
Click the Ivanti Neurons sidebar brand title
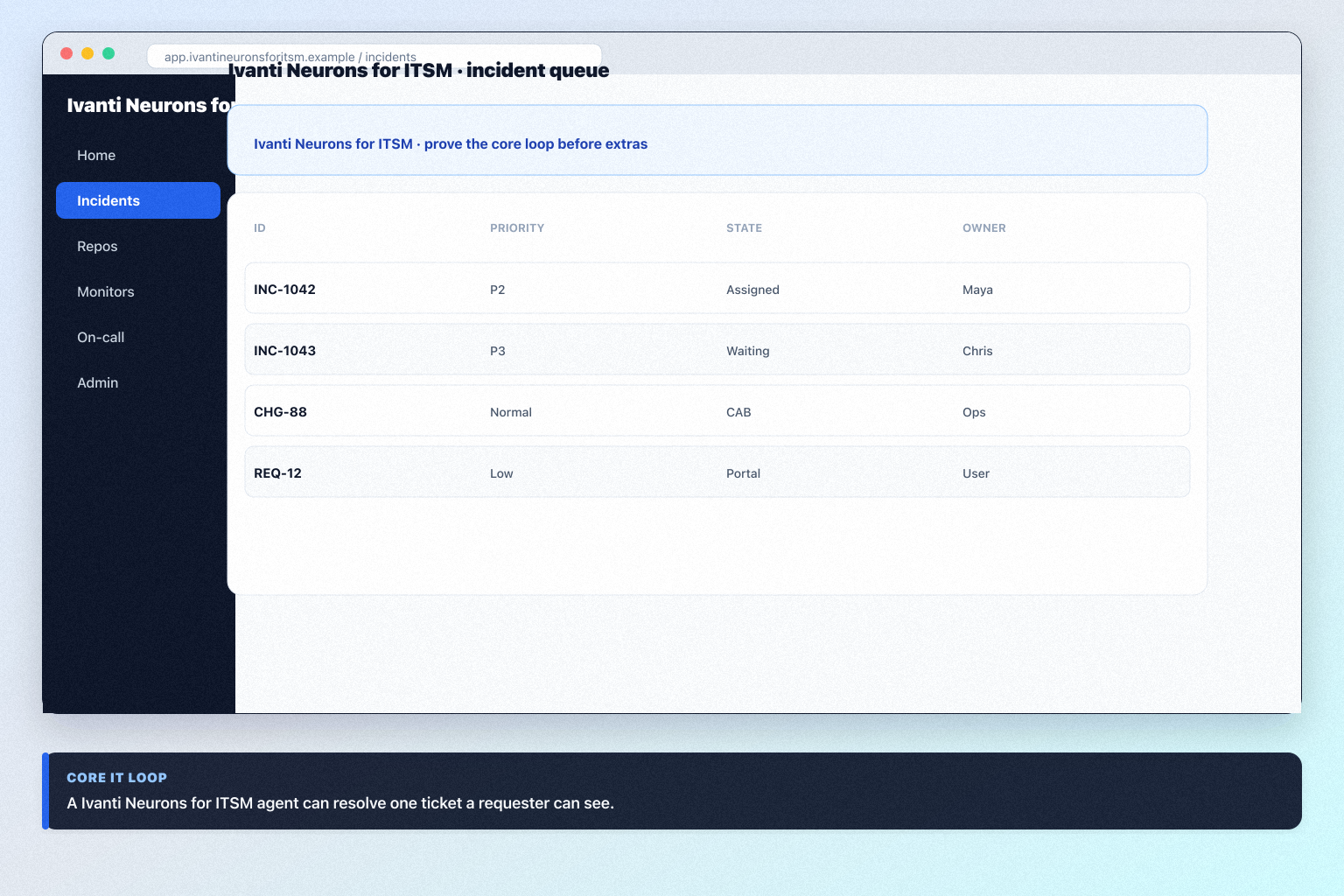coord(150,105)
